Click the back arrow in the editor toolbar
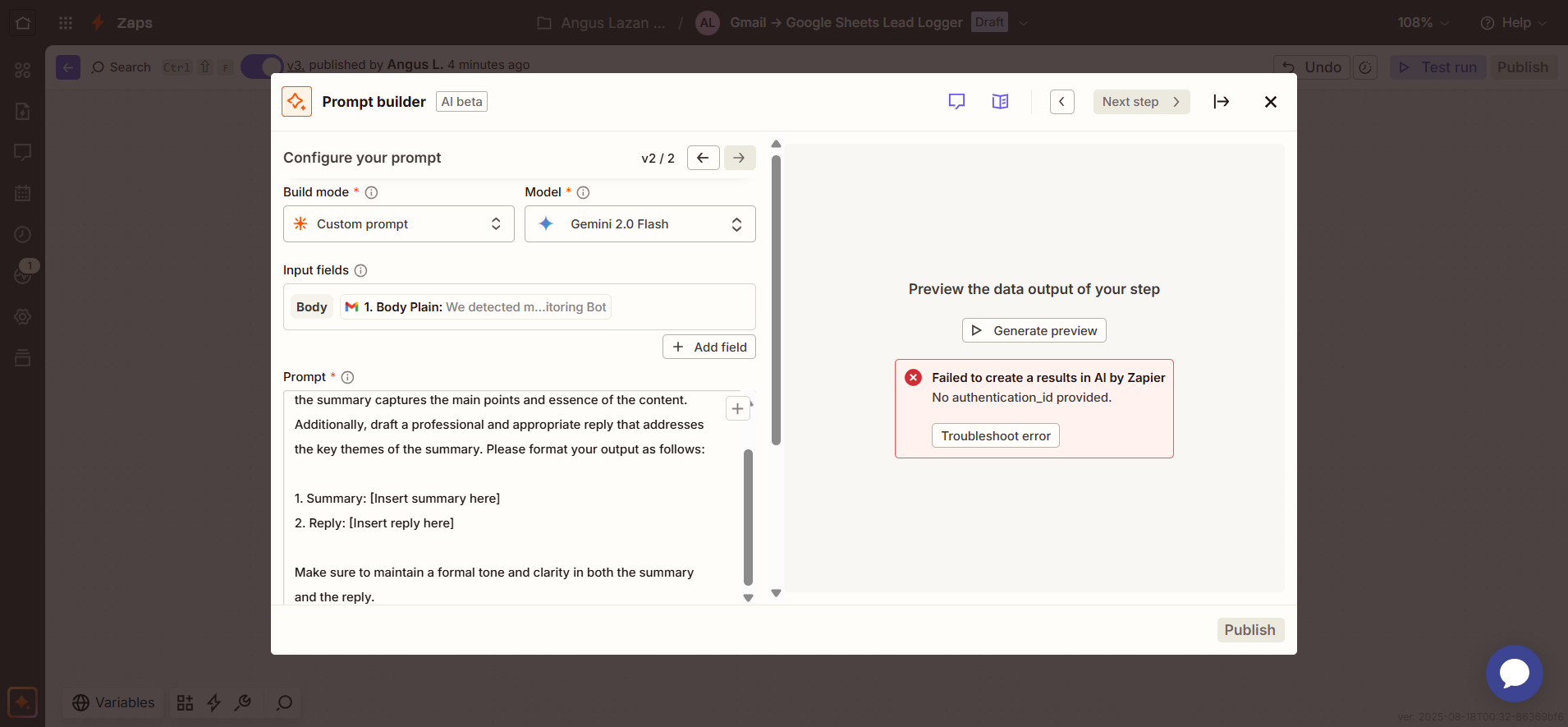 tap(68, 67)
